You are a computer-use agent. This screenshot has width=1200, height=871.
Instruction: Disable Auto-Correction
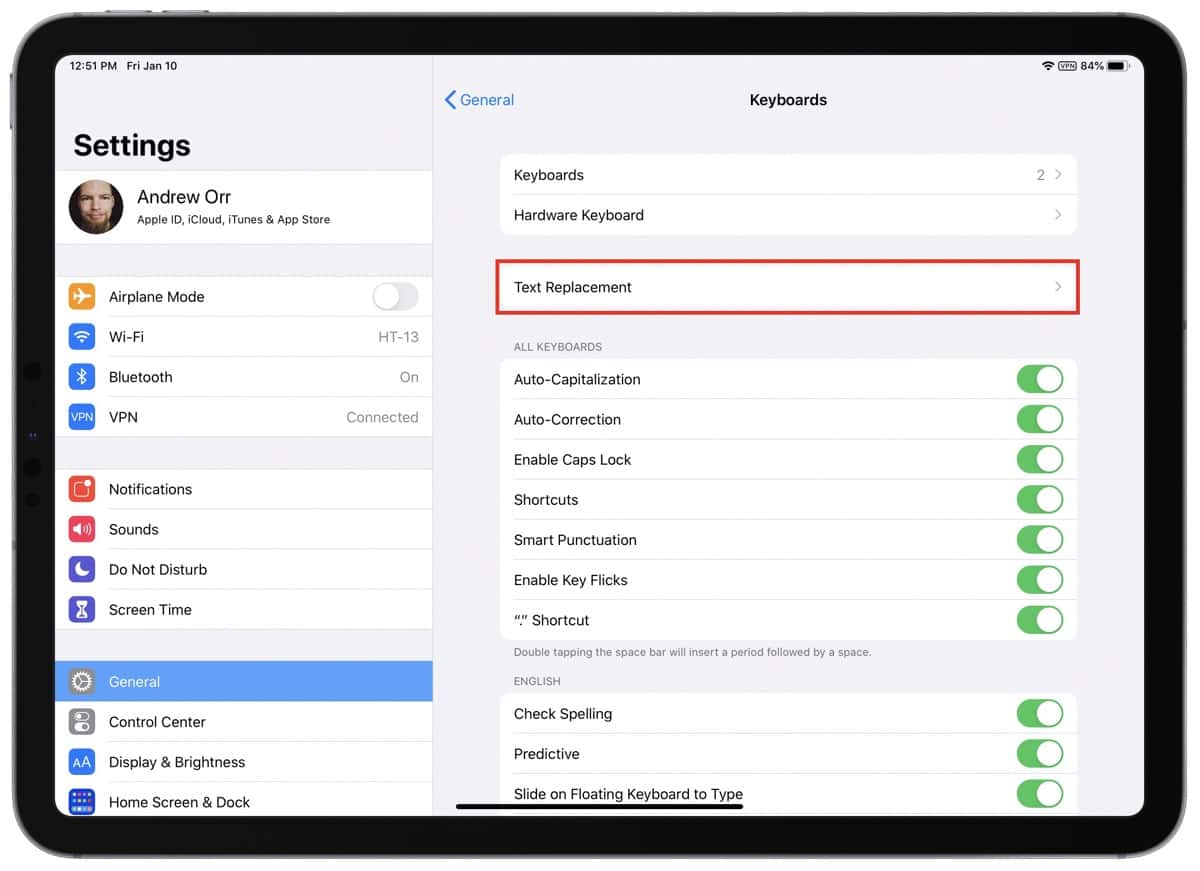1040,419
